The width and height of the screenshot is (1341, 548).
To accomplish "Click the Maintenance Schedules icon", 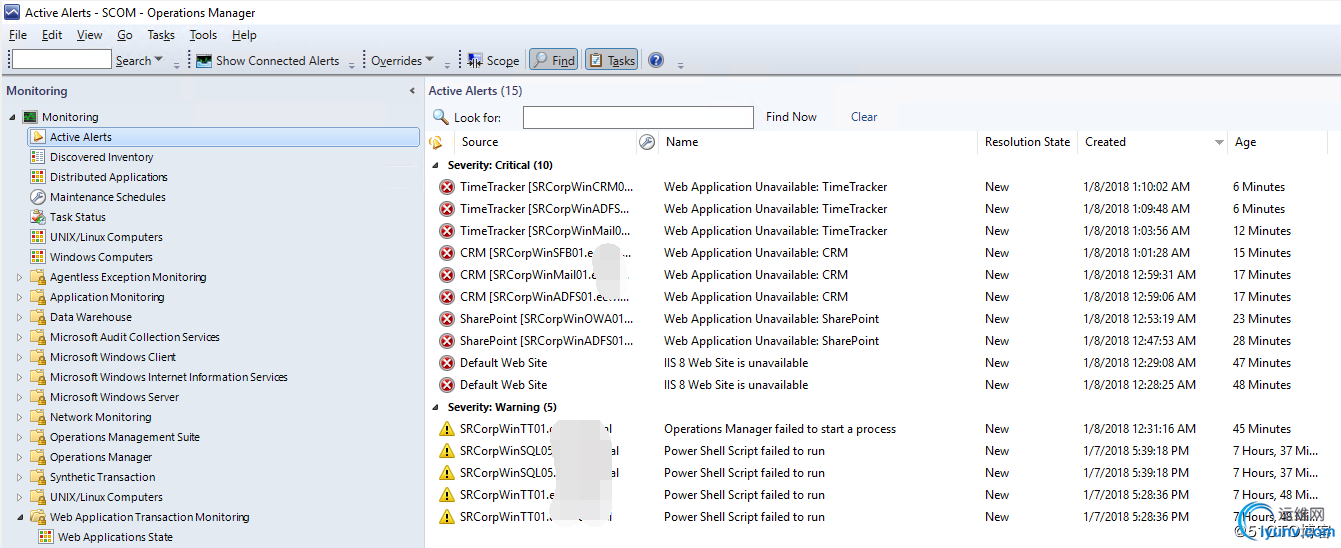I will (38, 197).
